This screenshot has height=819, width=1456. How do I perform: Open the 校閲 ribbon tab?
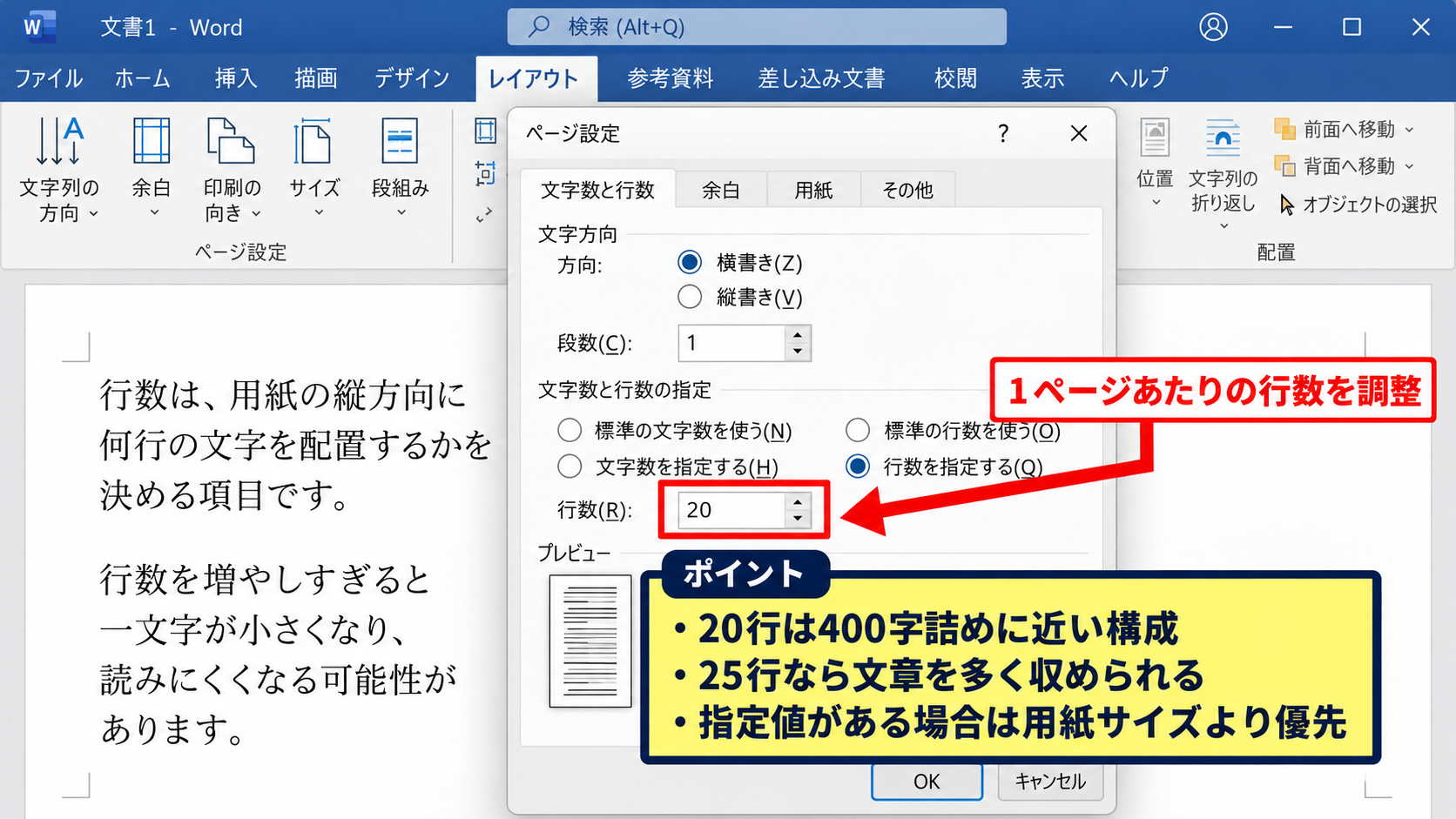tap(955, 78)
